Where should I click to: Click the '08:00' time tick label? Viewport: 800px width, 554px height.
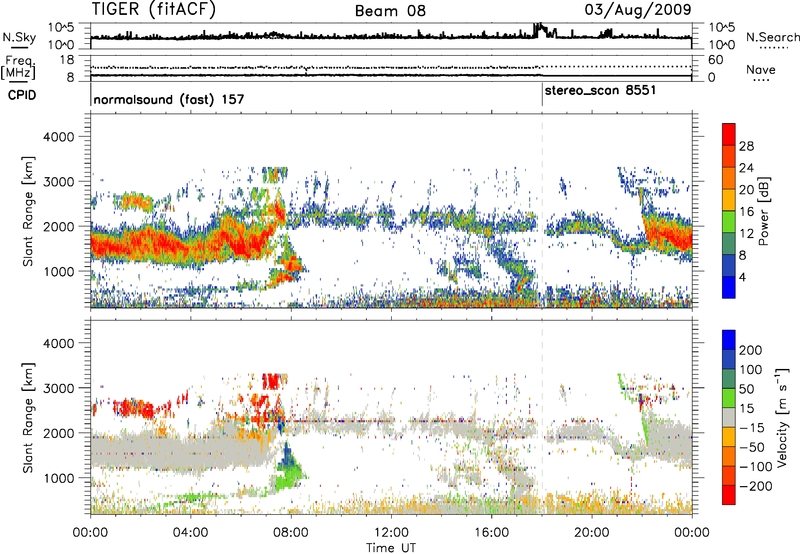click(x=291, y=533)
